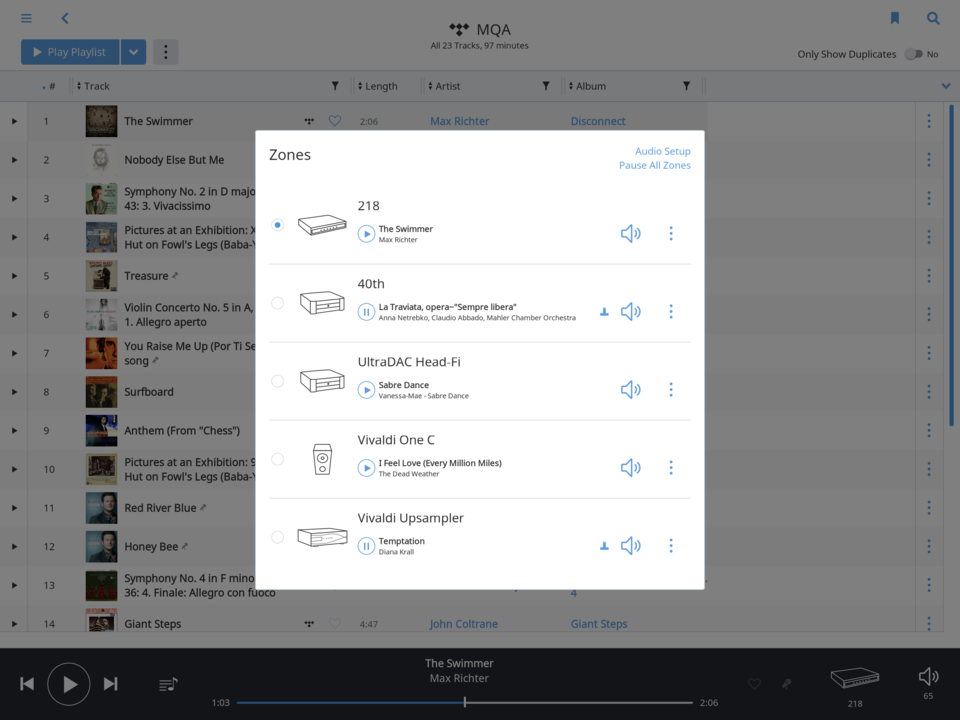Open the playlist three-dot menu beside Play Playlist

pyautogui.click(x=165, y=52)
